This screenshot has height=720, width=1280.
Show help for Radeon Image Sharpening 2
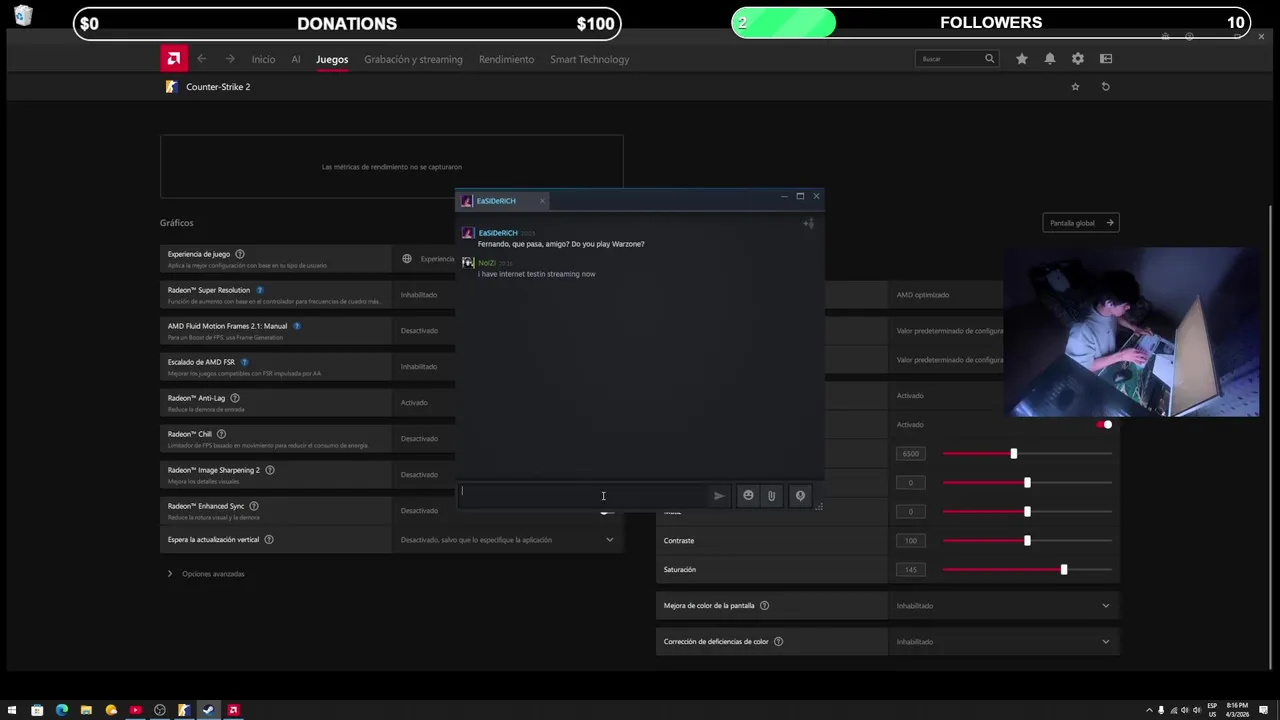(270, 470)
